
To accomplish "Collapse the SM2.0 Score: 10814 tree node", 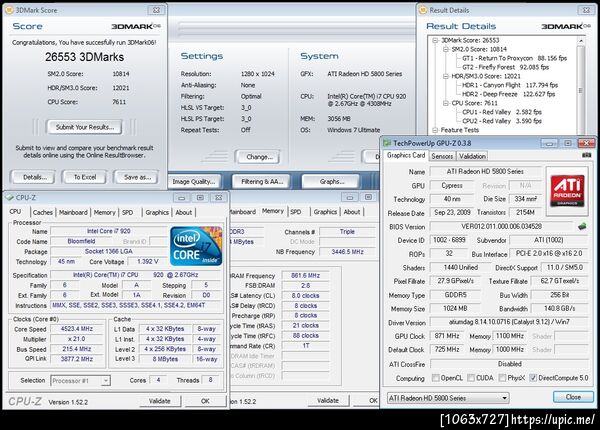I will (445, 49).
